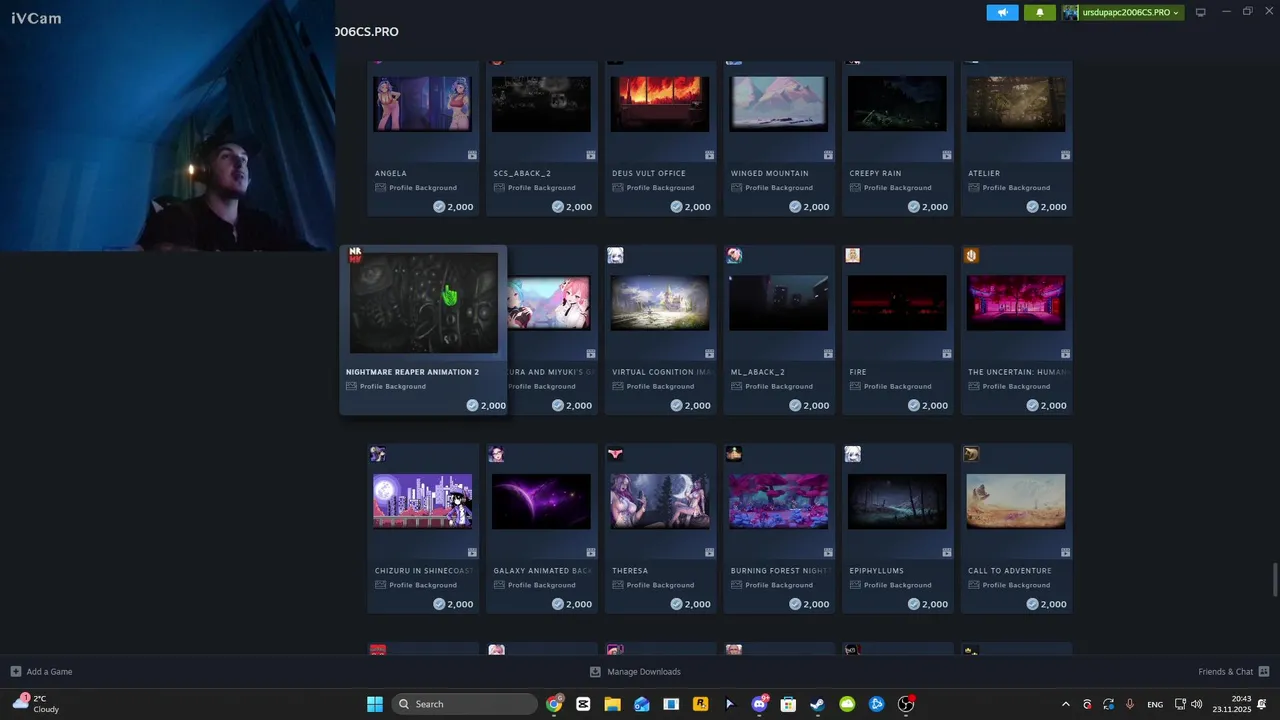Select the DEUS VULT OFFICE thumbnail
Image resolution: width=1280 pixels, height=720 pixels.
(x=660, y=104)
